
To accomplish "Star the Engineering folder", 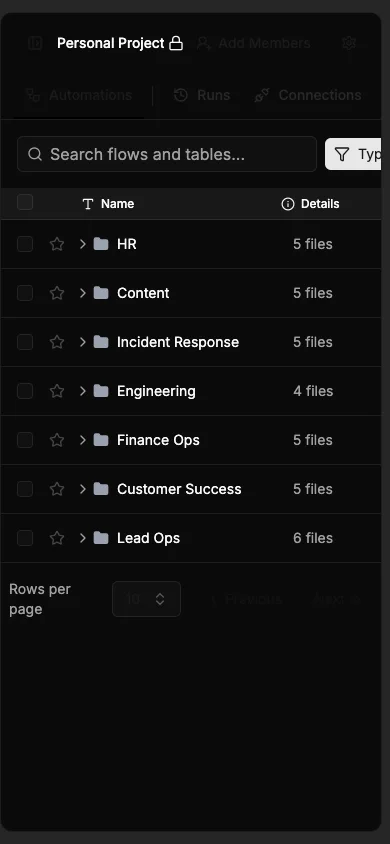I will [x=56, y=391].
